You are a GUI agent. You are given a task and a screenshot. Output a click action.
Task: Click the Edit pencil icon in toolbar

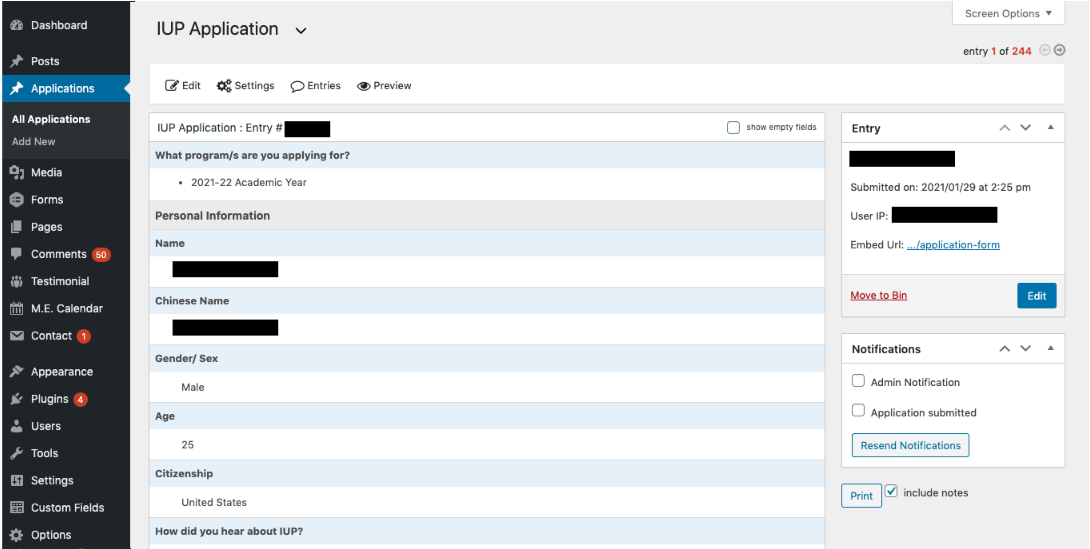[x=171, y=85]
